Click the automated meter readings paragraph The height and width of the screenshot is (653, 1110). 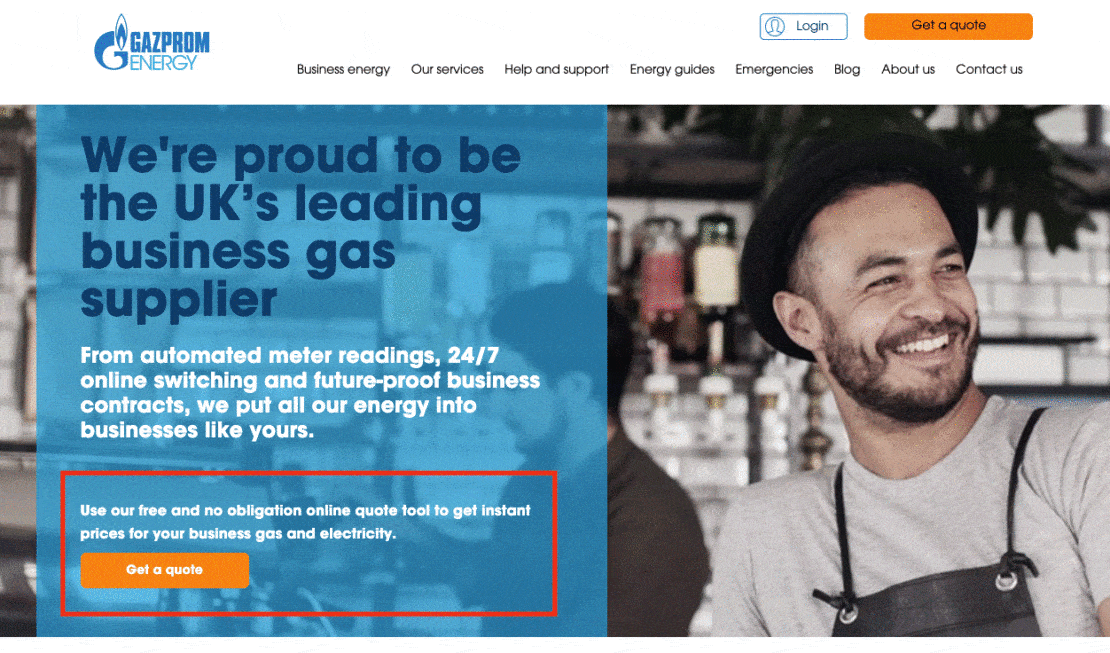[x=310, y=392]
